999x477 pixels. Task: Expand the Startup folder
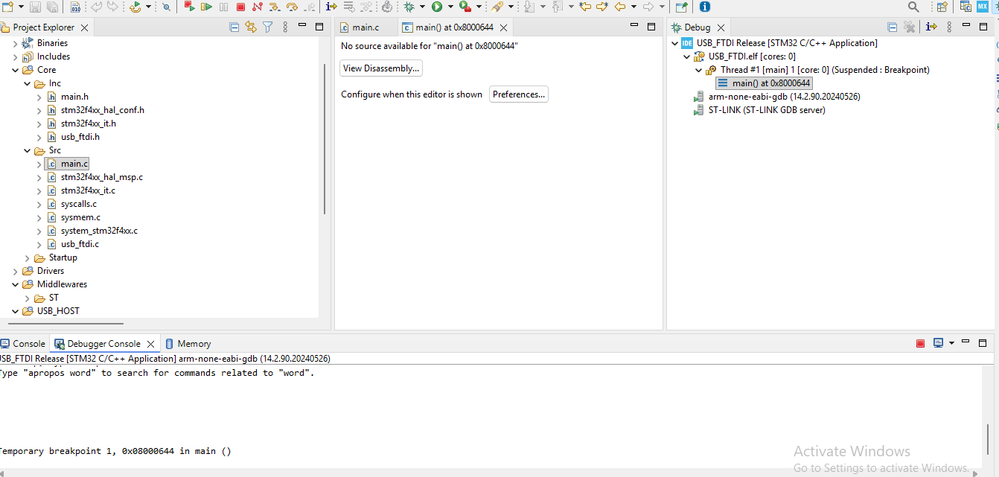27,258
